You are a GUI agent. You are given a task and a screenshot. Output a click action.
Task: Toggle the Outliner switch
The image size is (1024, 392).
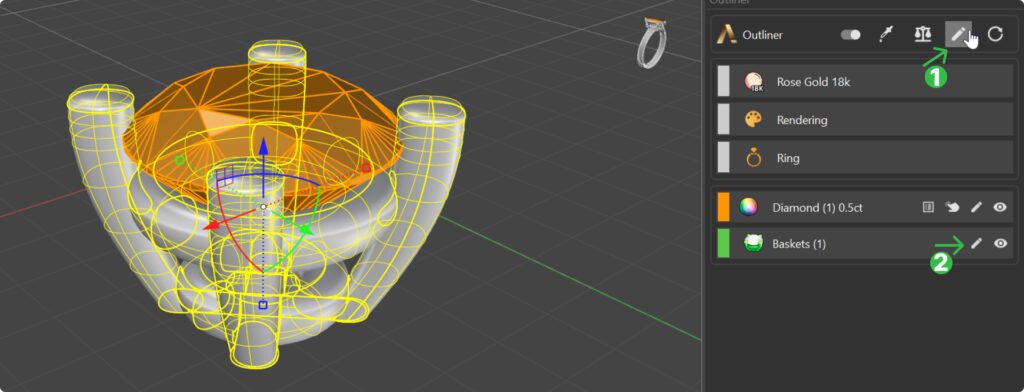pyautogui.click(x=850, y=35)
